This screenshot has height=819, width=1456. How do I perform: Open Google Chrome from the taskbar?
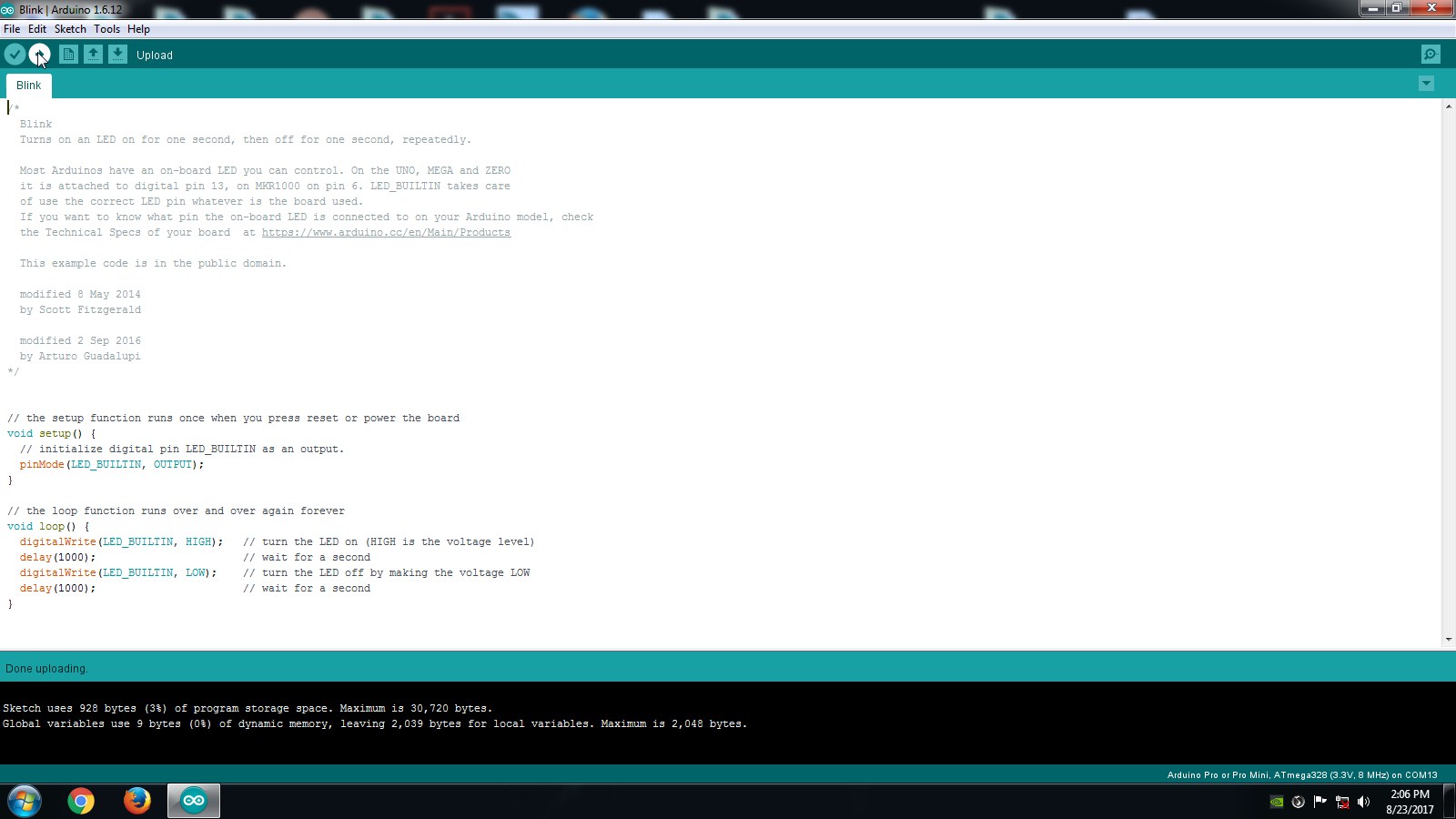click(81, 802)
